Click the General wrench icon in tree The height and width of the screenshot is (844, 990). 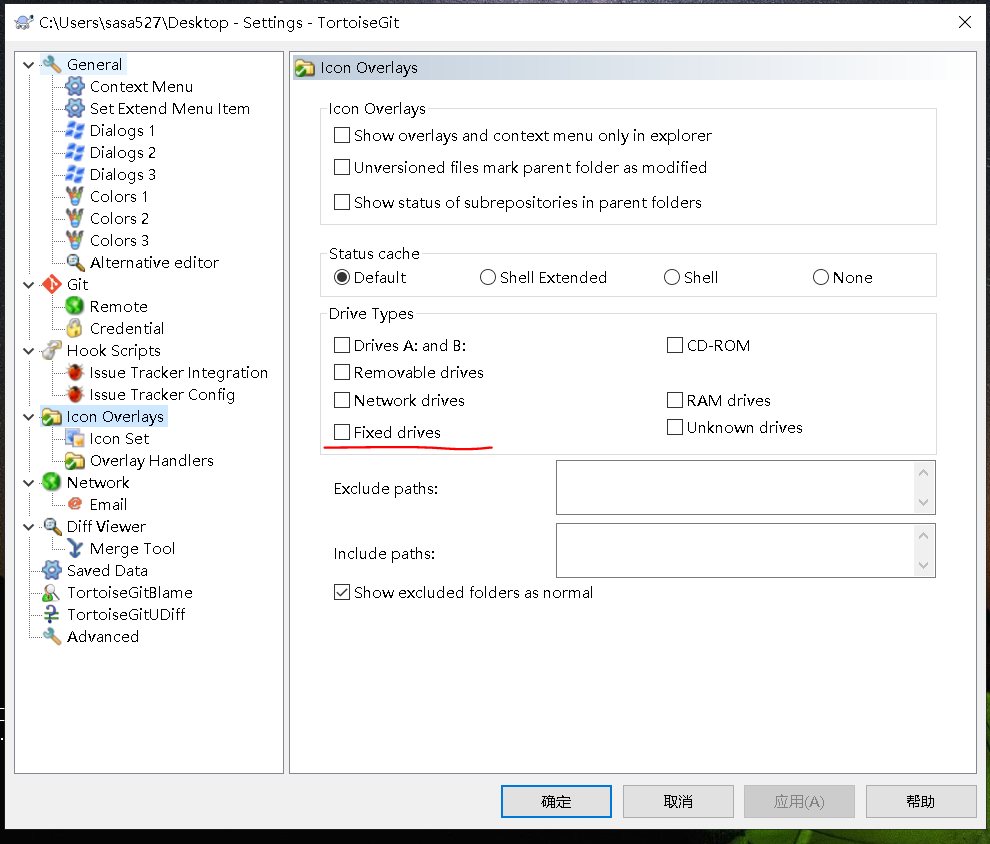click(52, 64)
